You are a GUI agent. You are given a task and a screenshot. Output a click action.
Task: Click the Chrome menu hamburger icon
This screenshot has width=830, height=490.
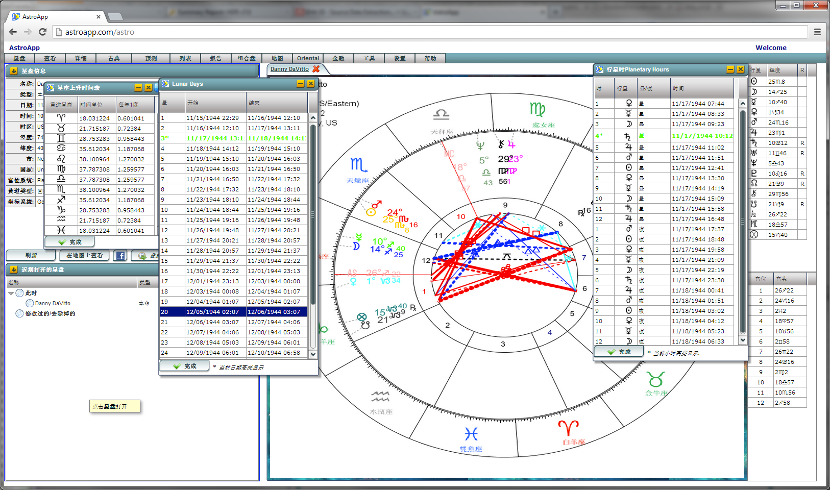[x=816, y=32]
